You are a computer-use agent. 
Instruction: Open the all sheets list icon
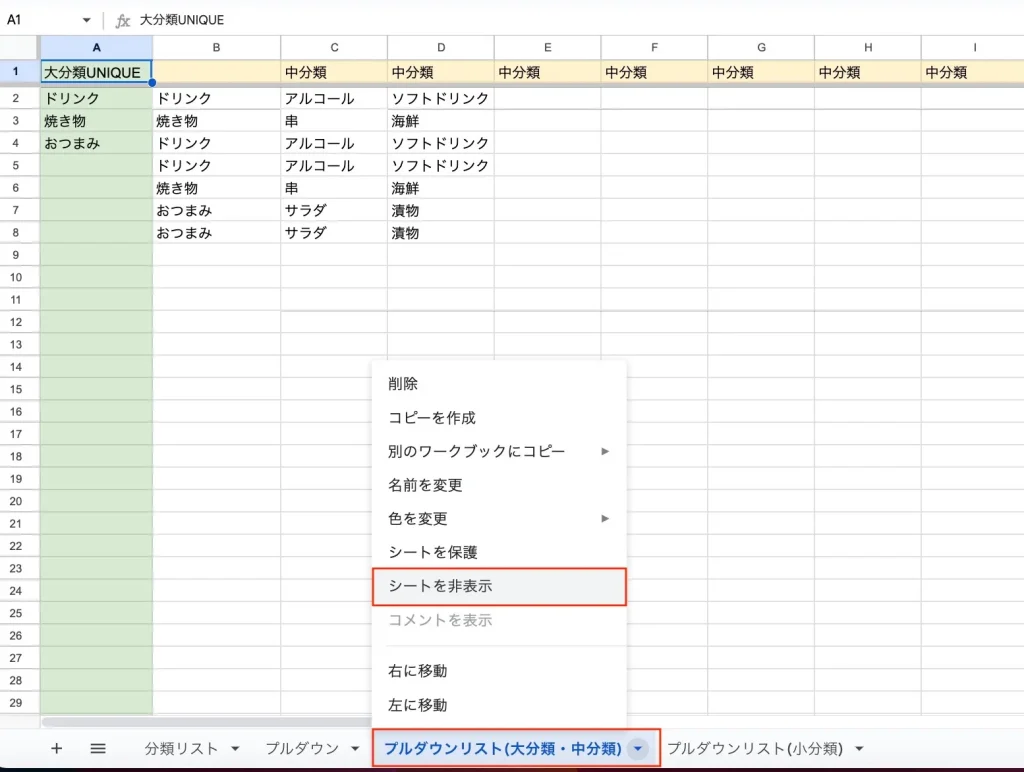[98, 748]
